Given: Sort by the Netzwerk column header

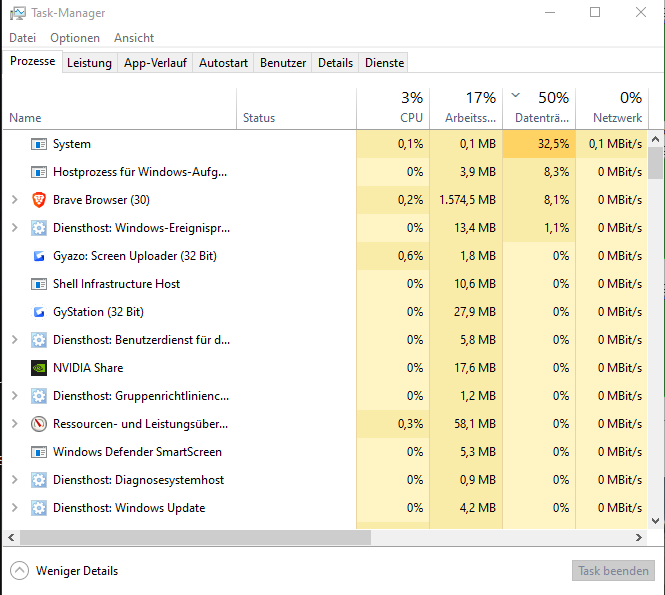Looking at the screenshot, I should coord(612,109).
